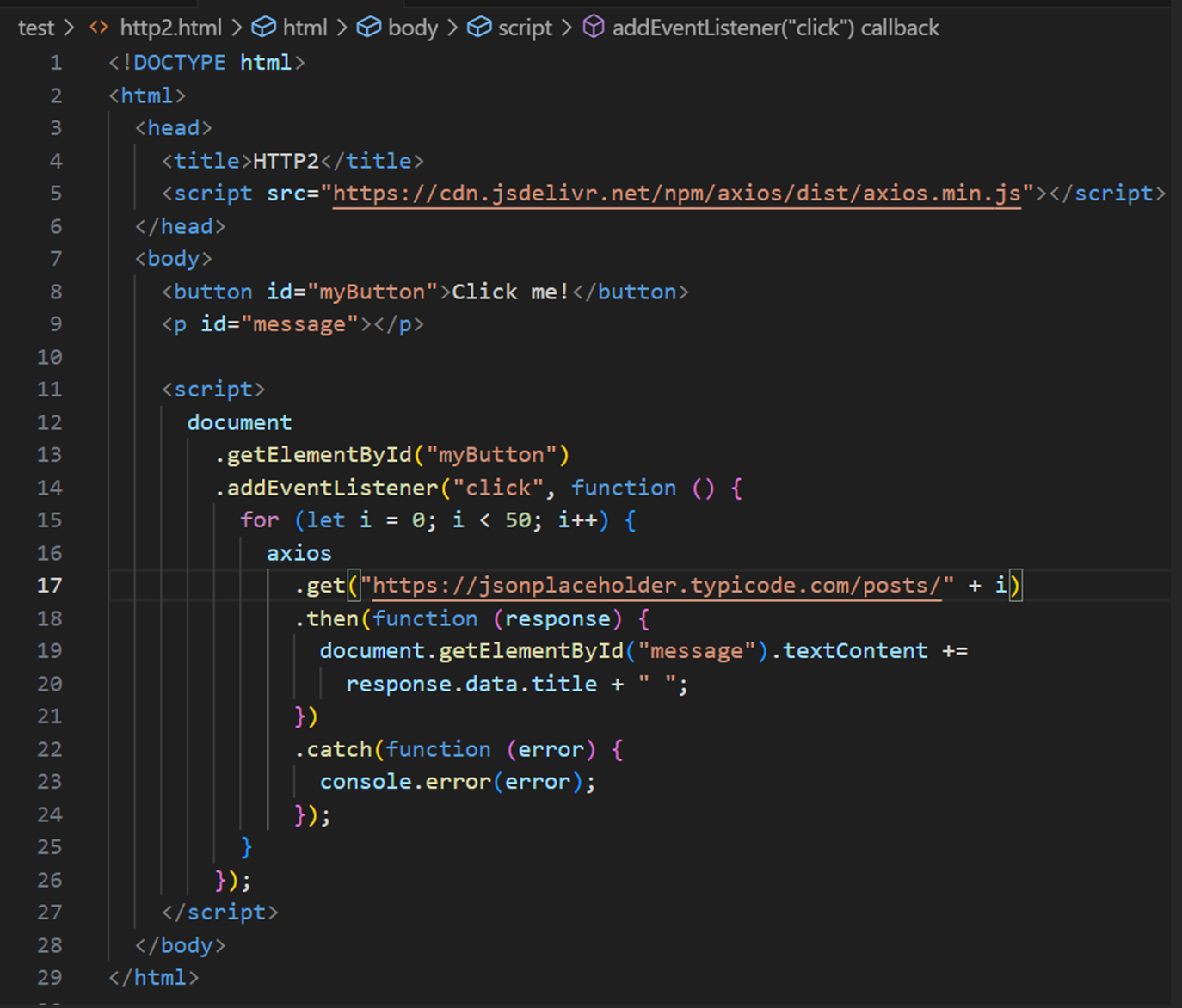Click the 'Click me!' button label text

511,292
